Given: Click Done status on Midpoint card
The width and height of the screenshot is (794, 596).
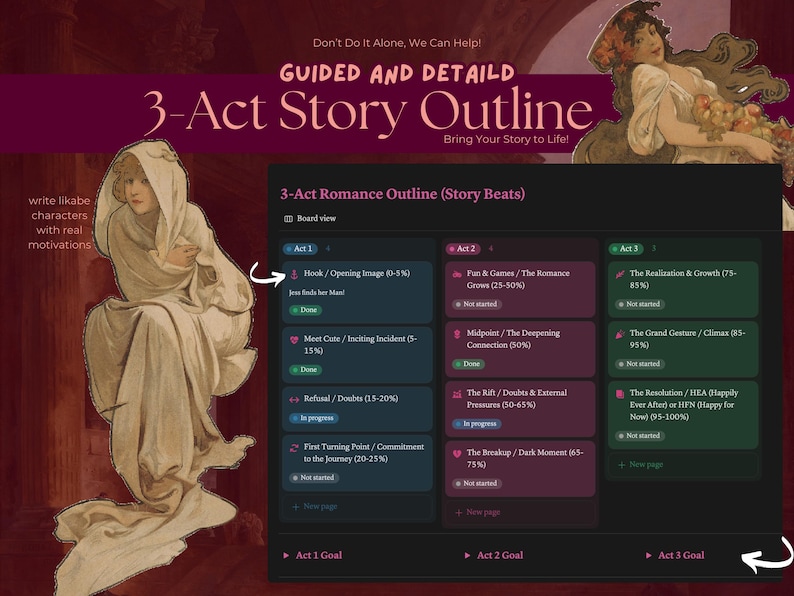Looking at the screenshot, I should coord(468,364).
